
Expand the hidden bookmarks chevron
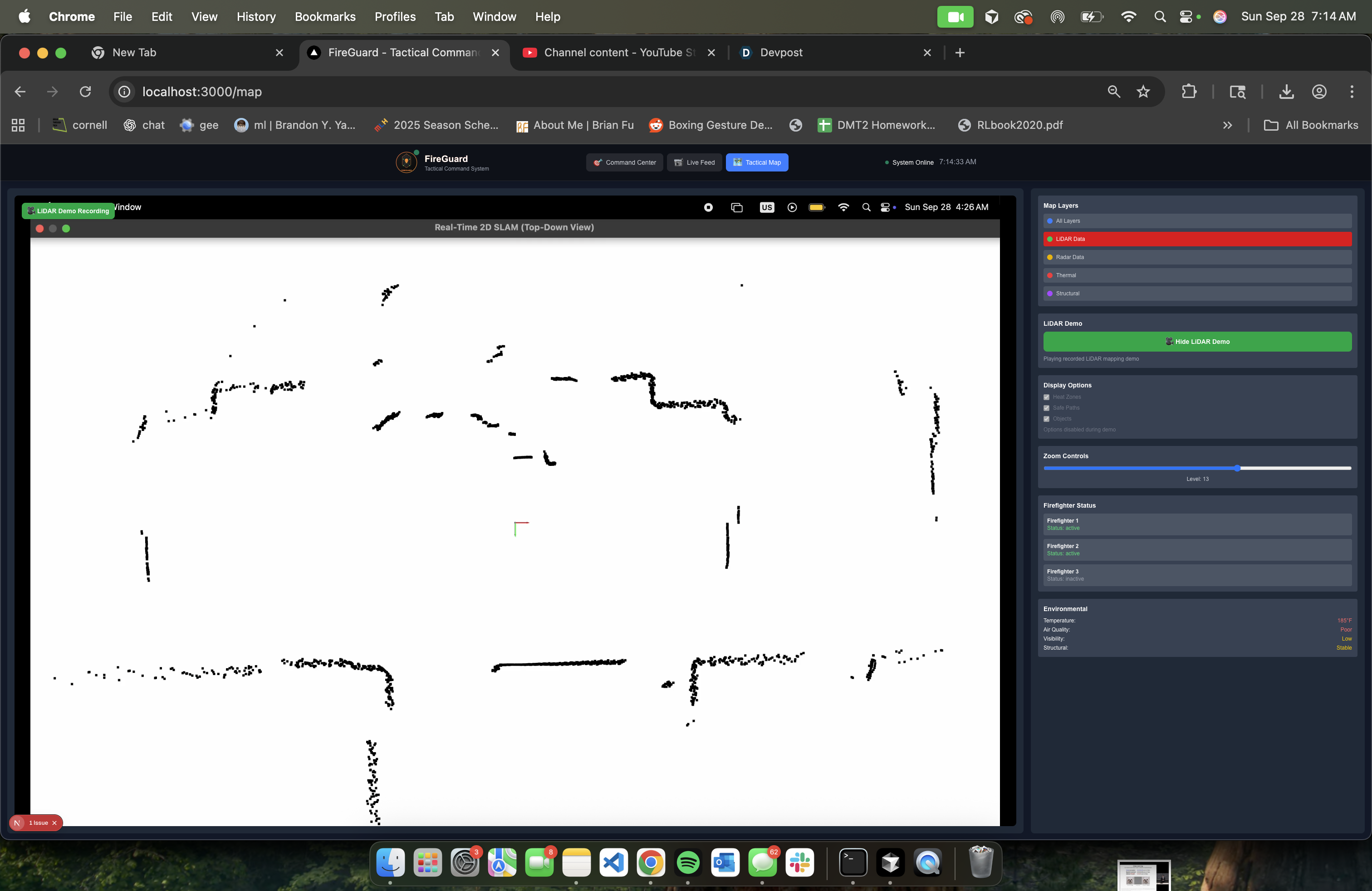(x=1227, y=125)
